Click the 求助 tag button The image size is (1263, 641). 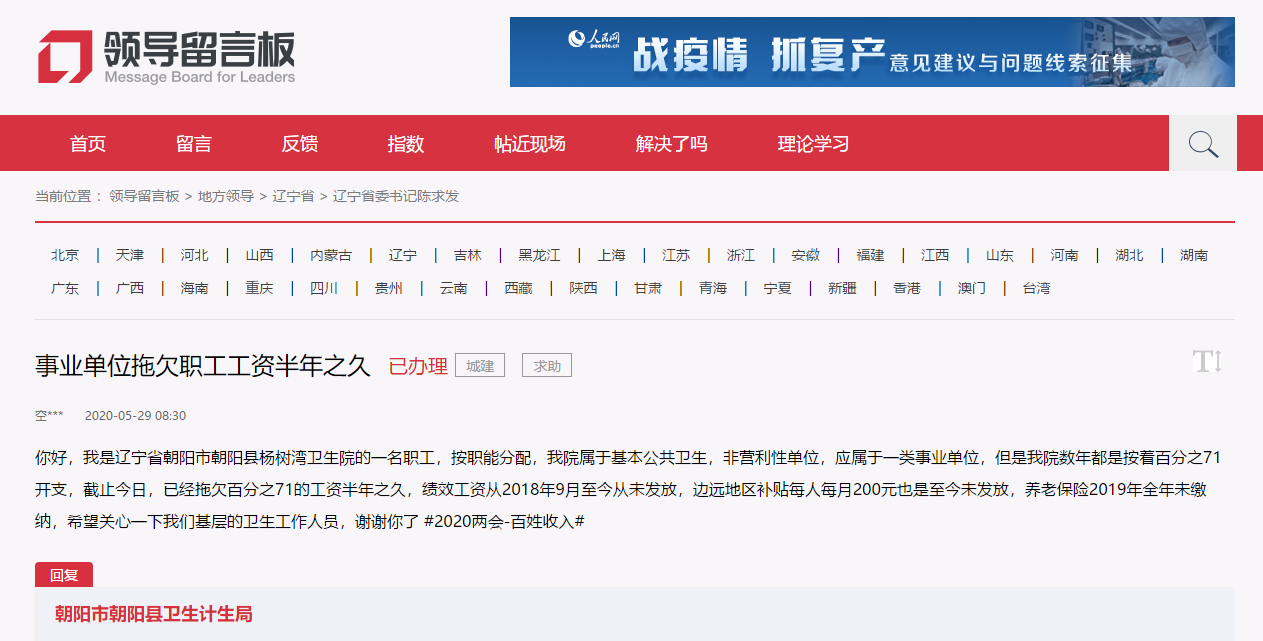(x=547, y=366)
